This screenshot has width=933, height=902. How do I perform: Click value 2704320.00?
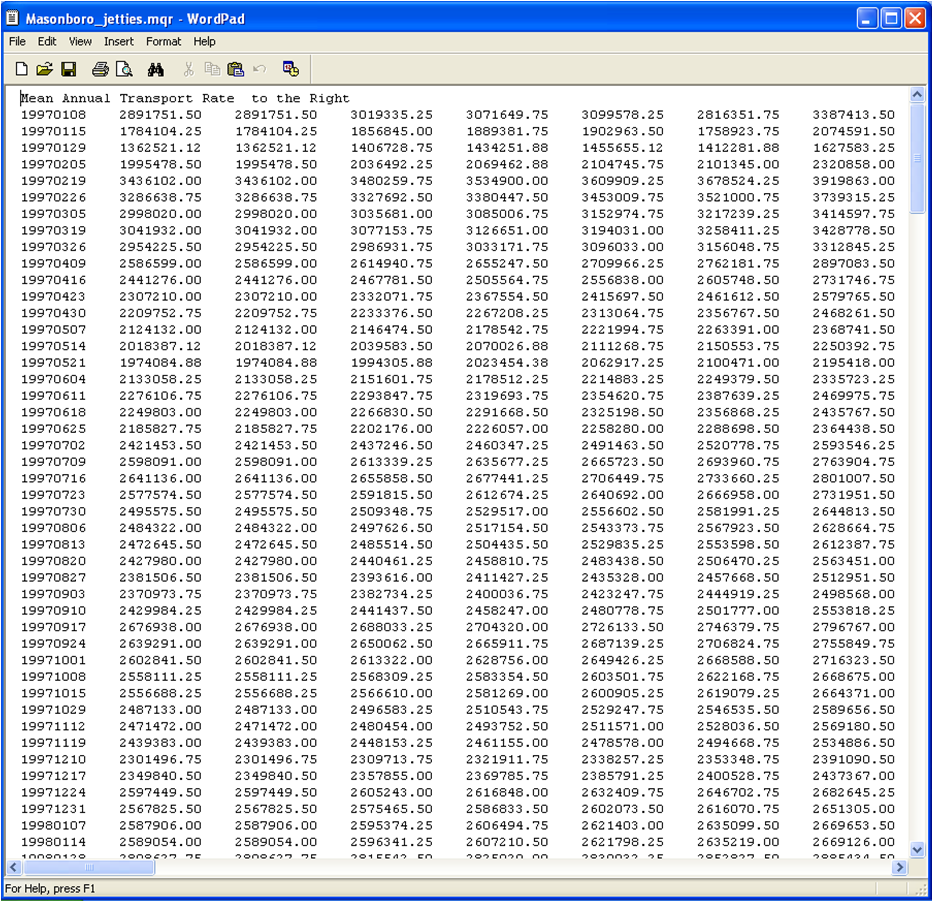point(507,627)
